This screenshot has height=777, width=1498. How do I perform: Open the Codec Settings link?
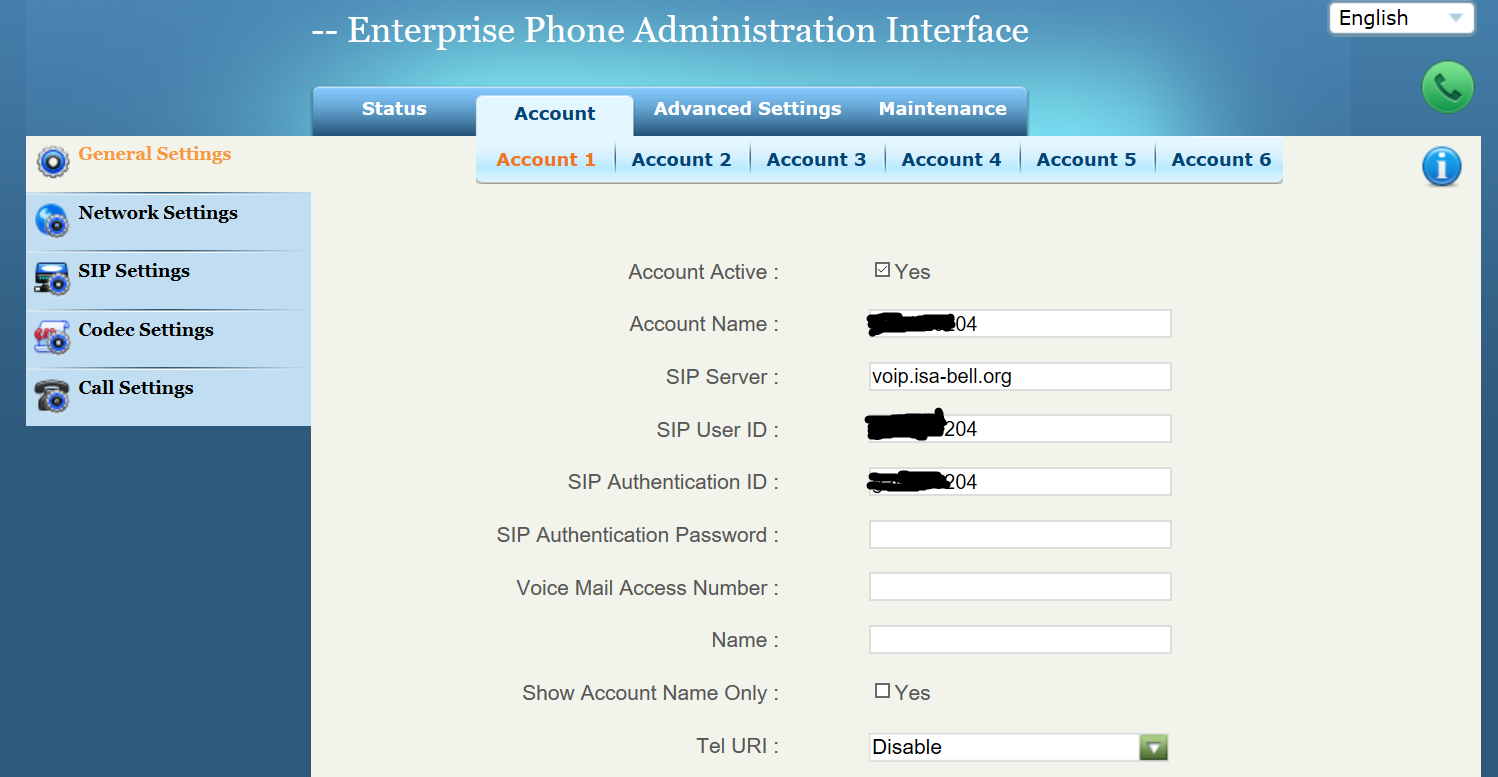coord(146,330)
